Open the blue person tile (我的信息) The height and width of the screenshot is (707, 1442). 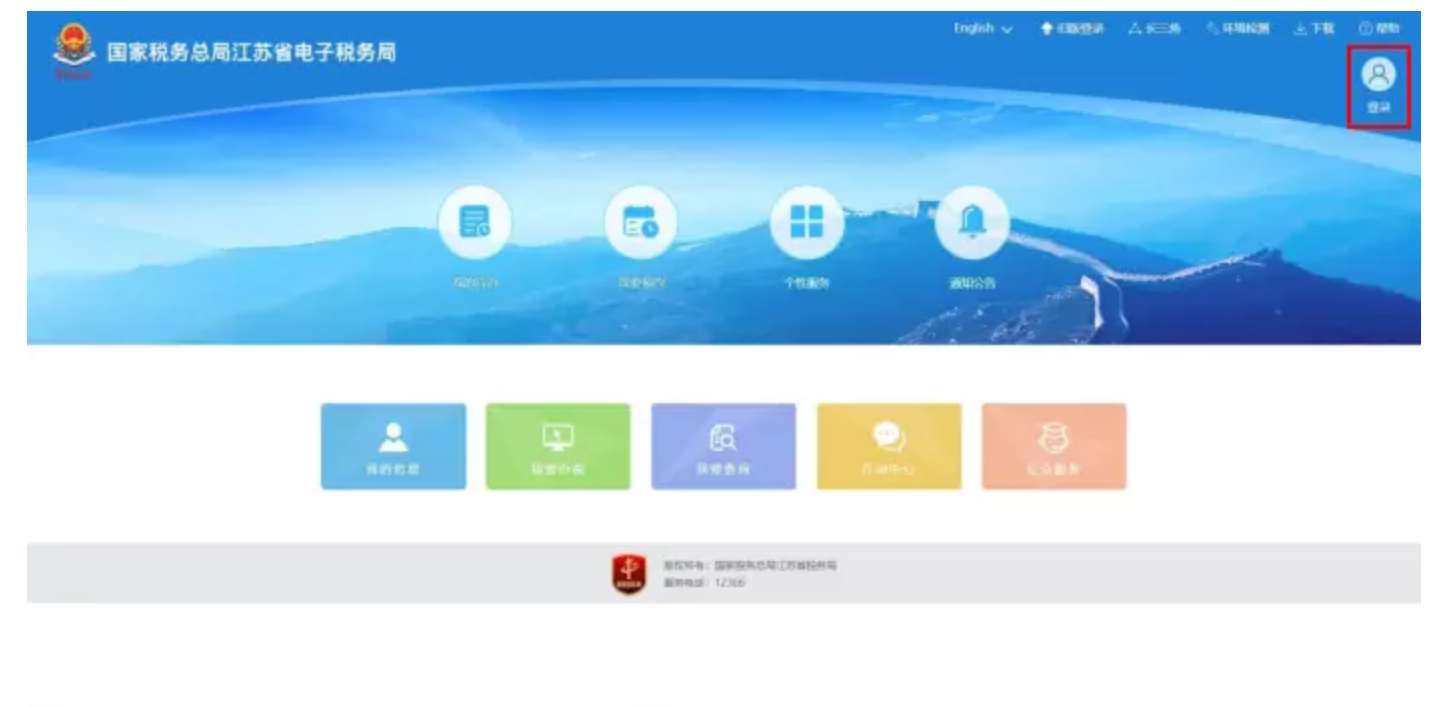click(x=393, y=446)
